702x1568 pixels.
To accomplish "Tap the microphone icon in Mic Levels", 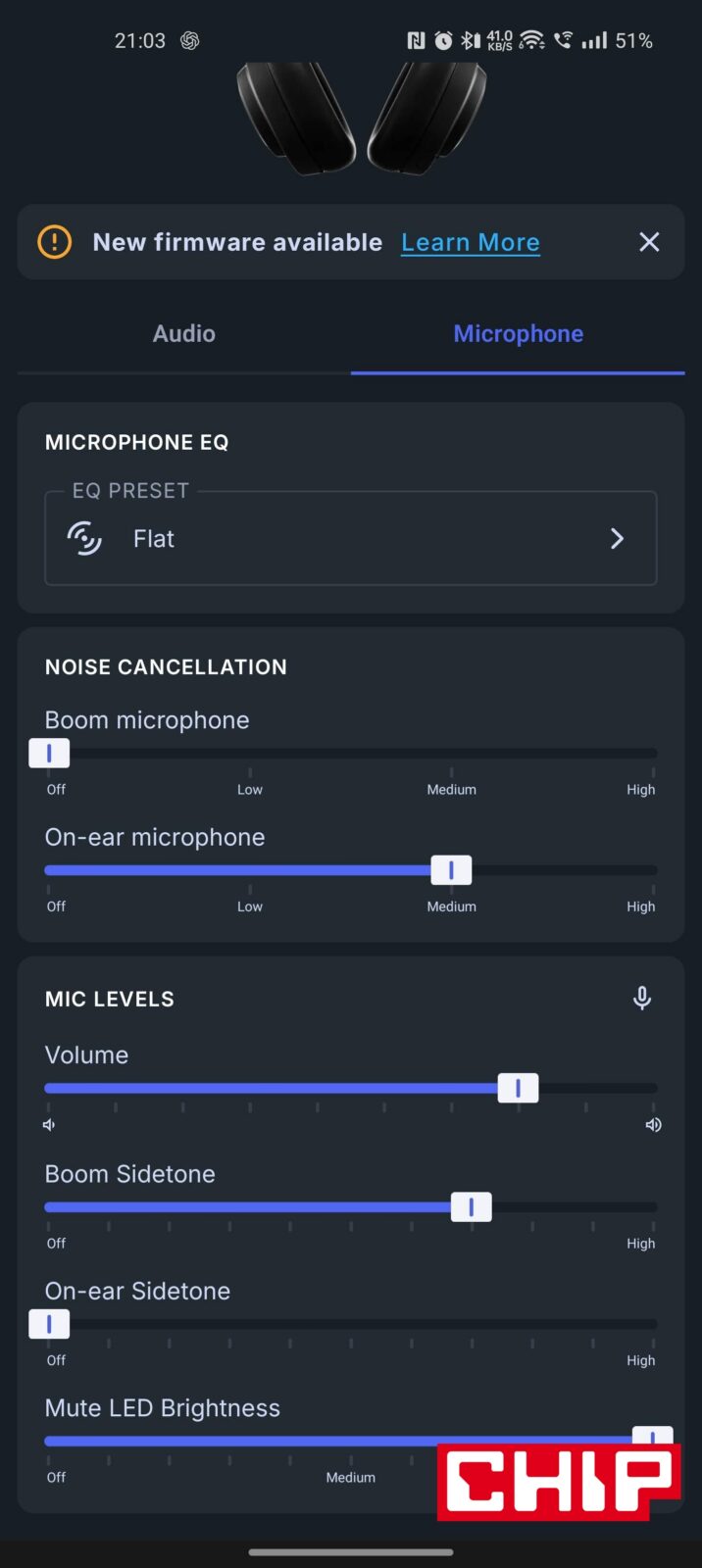I will [642, 999].
